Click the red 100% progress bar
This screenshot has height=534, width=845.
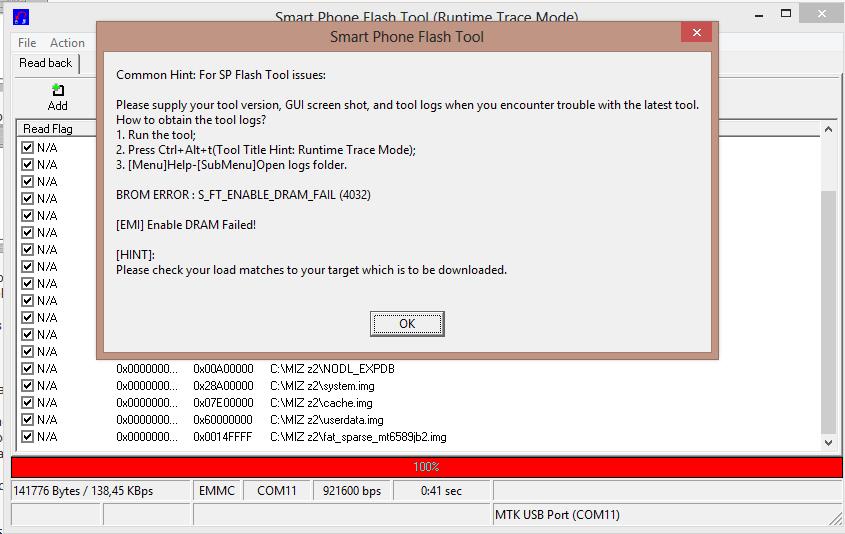tap(426, 467)
